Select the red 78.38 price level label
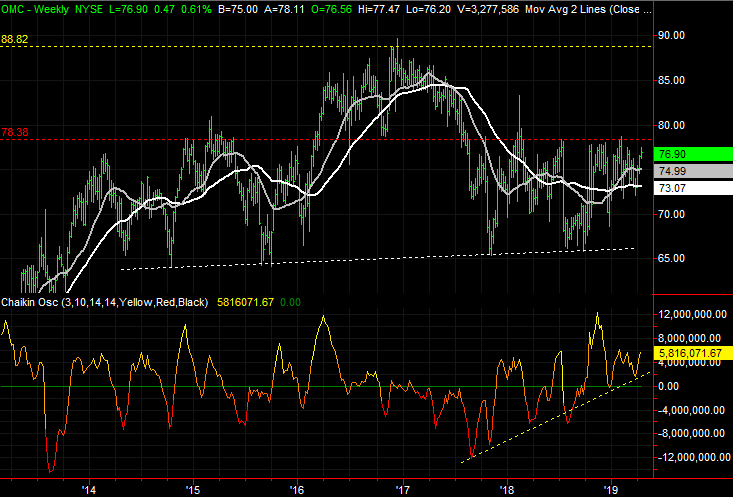733x497 pixels. pos(15,131)
